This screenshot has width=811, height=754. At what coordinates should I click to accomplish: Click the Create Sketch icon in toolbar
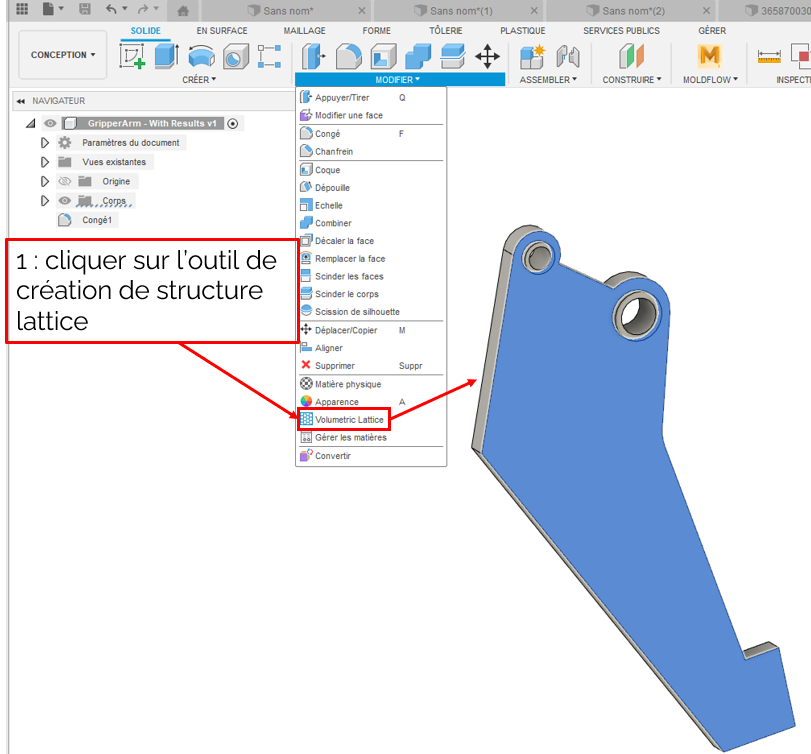(132, 56)
